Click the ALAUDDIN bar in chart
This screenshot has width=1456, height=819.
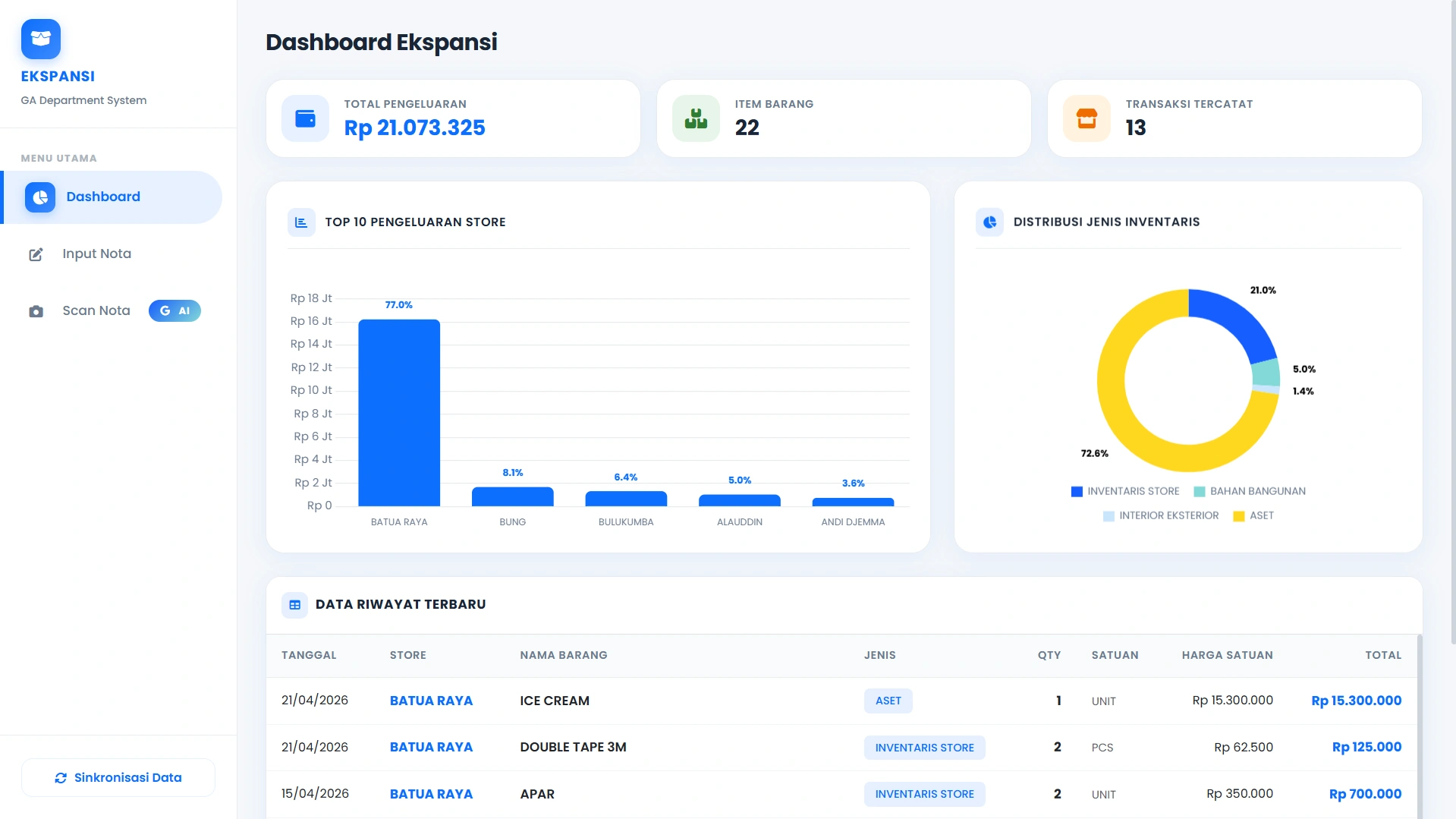pos(740,500)
